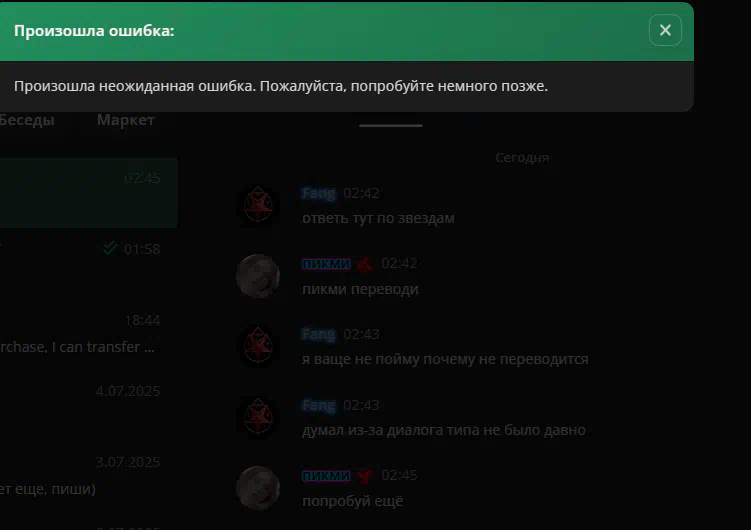Click the message 'попробуй ещё'
The height and width of the screenshot is (530, 751).
(x=353, y=501)
